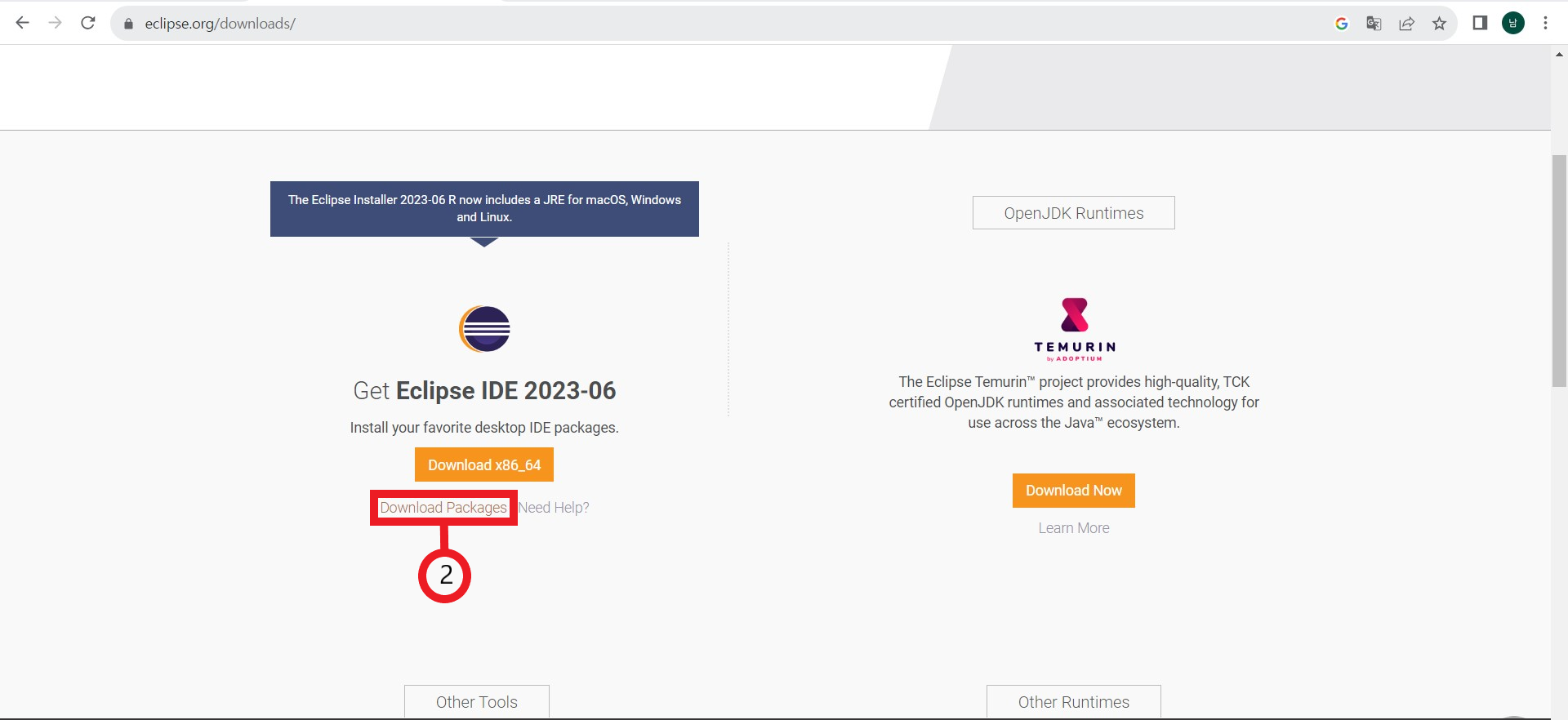Select the Other Tools heading box

pyautogui.click(x=477, y=702)
